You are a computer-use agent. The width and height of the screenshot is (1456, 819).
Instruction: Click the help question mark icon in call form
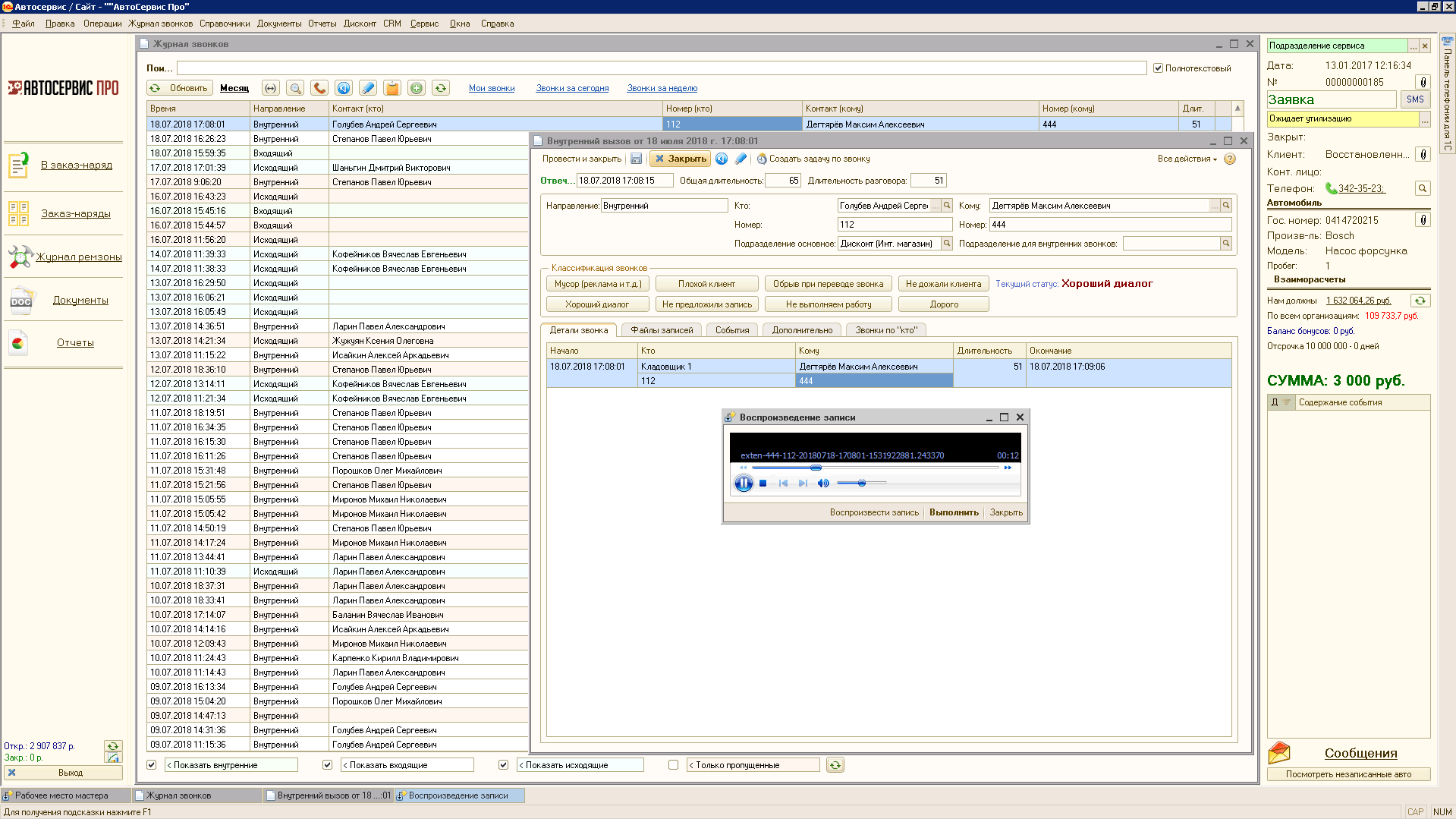click(x=1230, y=159)
